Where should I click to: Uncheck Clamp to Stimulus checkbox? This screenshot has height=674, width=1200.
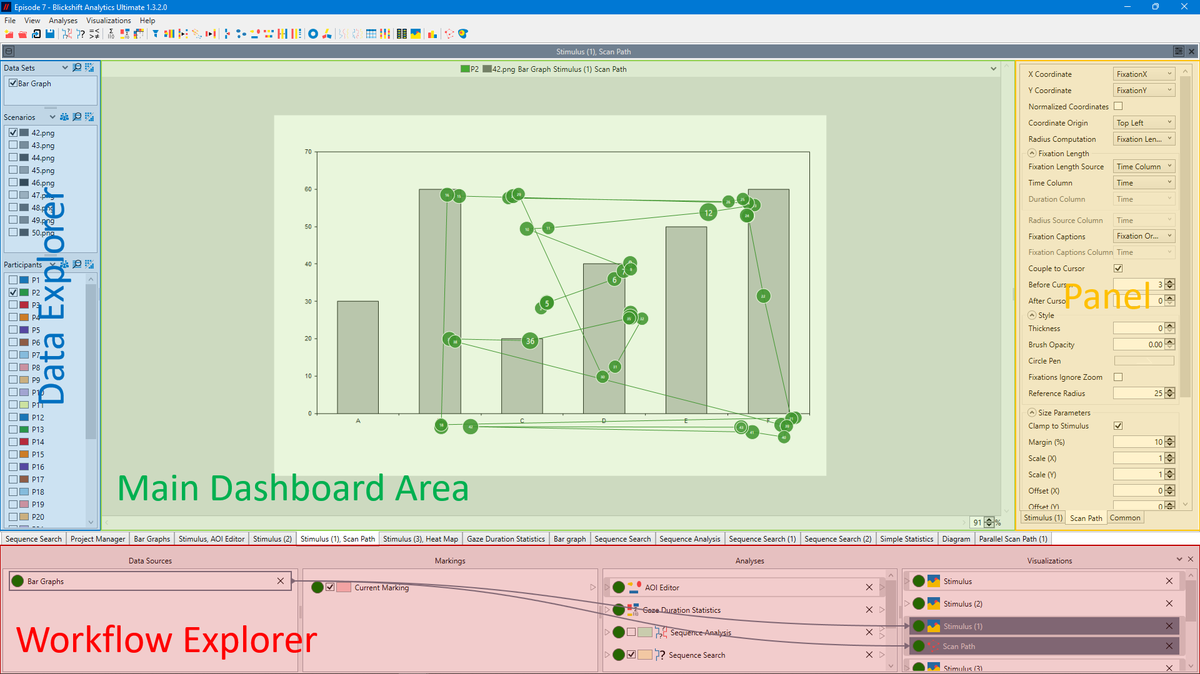point(1118,426)
